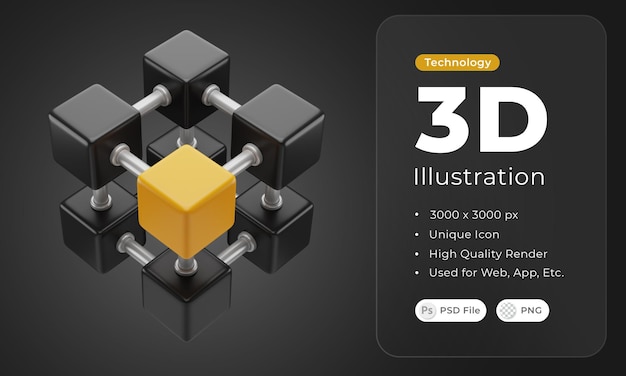Screen dimensions: 626x376
Task: Click the transparent checkerboard PNG icon
Action: coord(508,310)
